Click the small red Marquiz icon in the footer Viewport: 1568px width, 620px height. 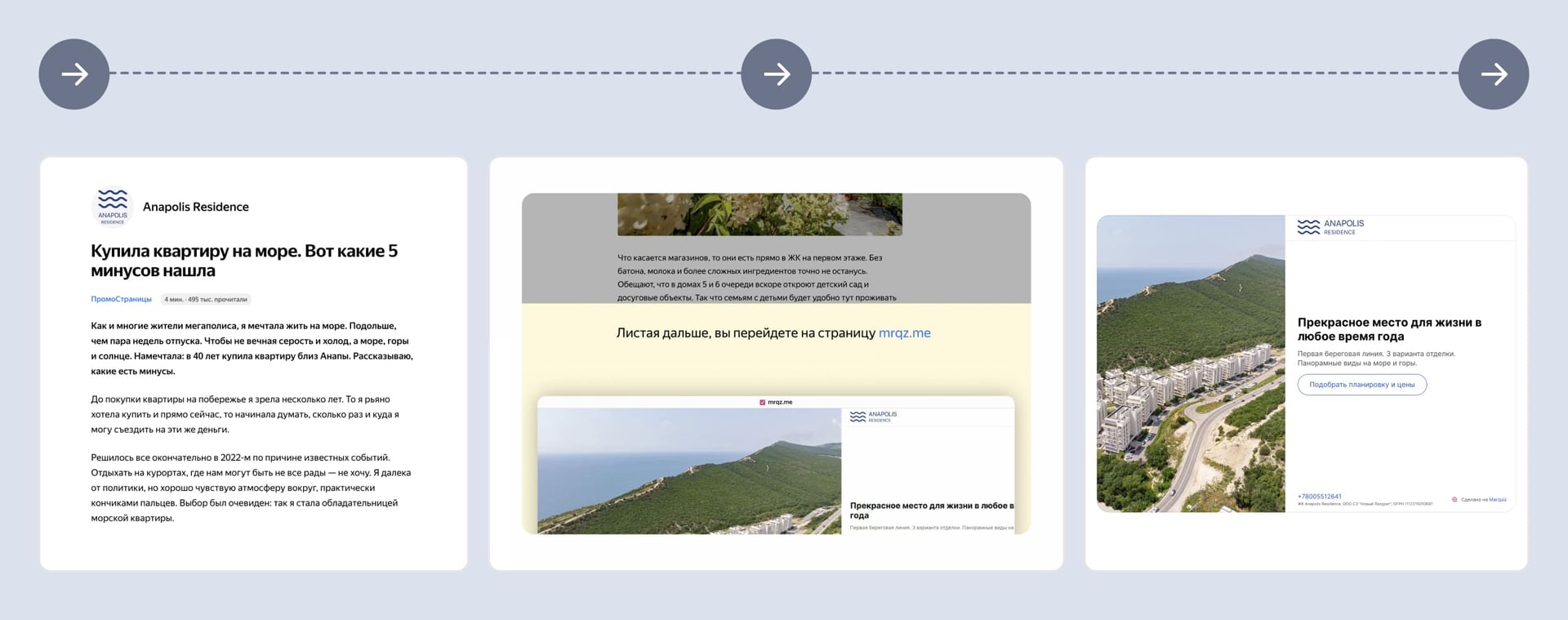(1454, 500)
